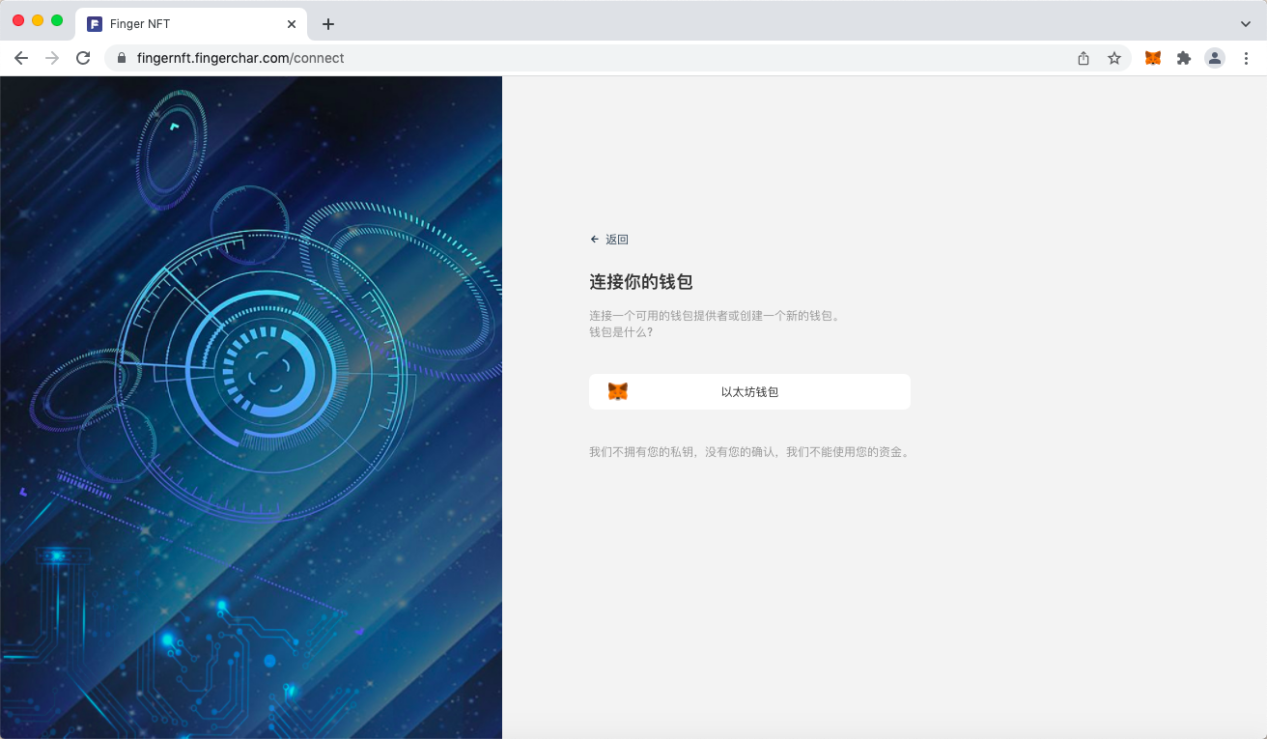
Task: Click the futuristic circular artwork image
Action: click(x=251, y=407)
